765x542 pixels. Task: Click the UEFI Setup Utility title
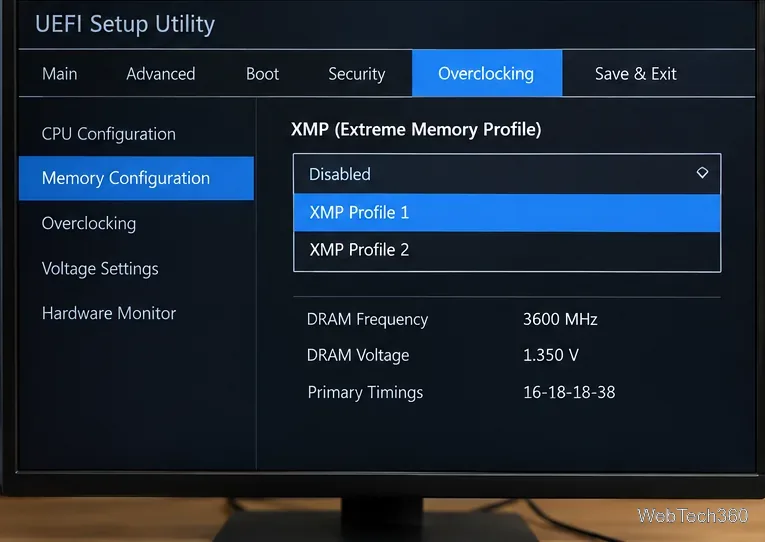pos(125,24)
